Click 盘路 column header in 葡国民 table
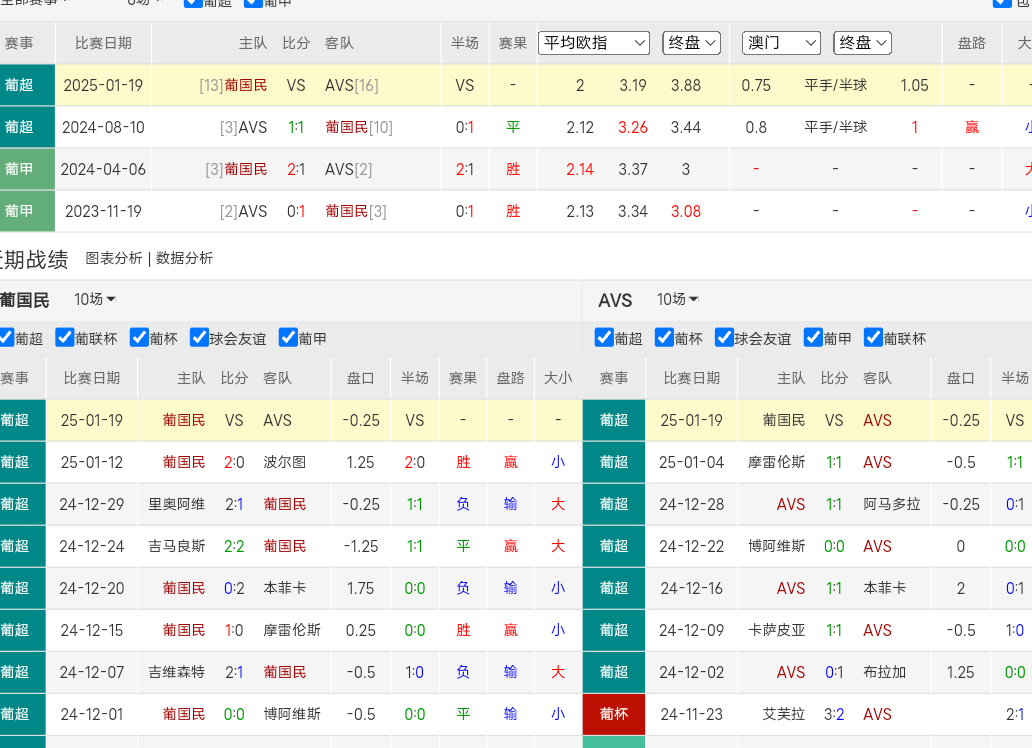Image resolution: width=1032 pixels, height=748 pixels. click(510, 378)
